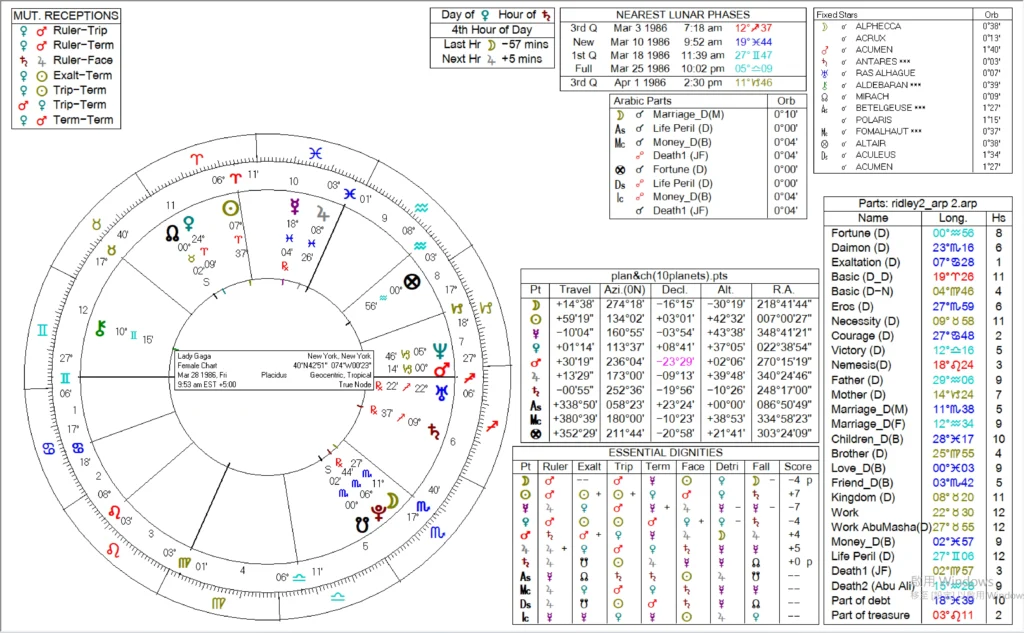Select the Part of Fortune symbol on wheel

point(410,281)
